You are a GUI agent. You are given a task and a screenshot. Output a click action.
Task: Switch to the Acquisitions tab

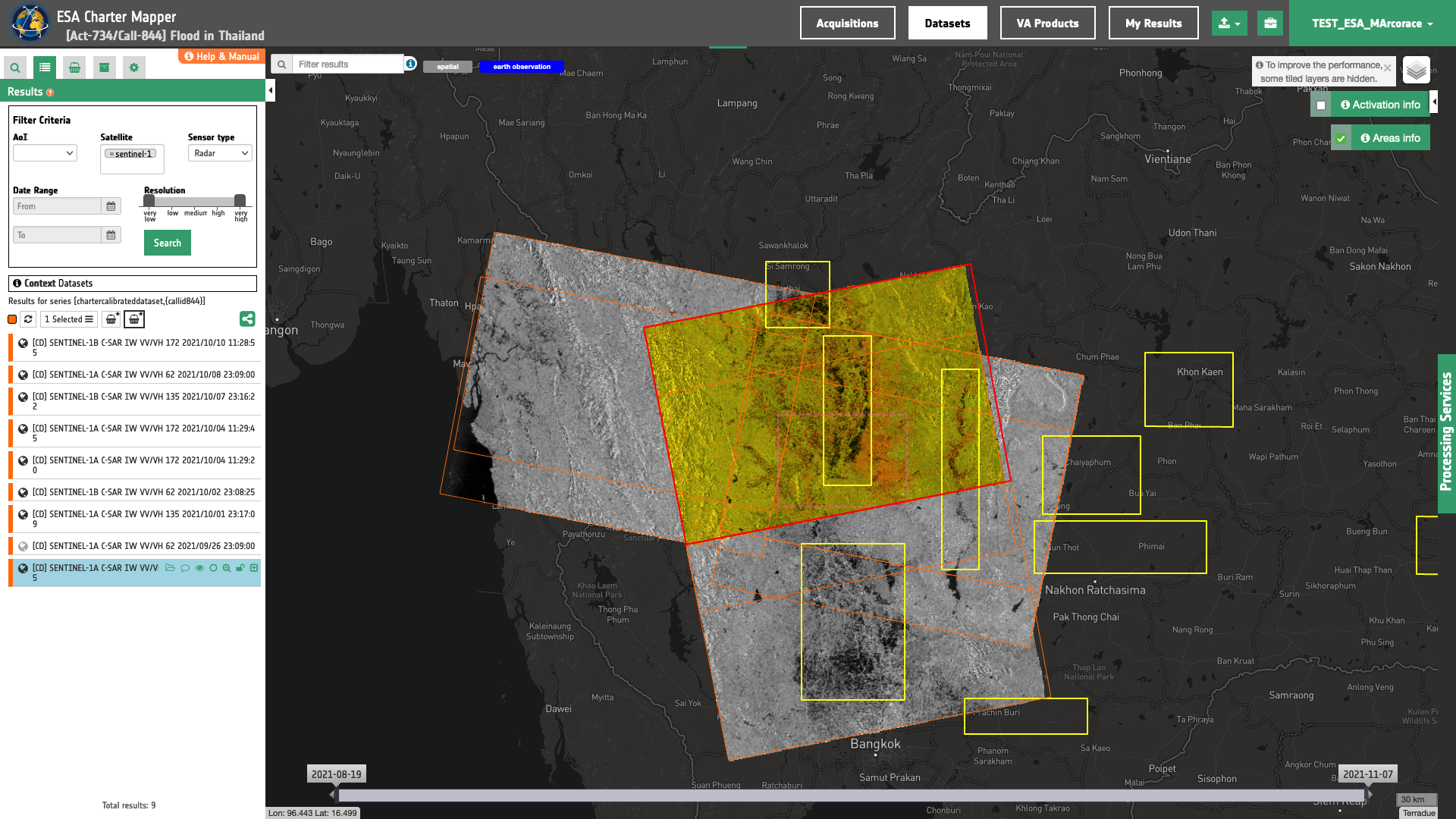click(x=847, y=24)
